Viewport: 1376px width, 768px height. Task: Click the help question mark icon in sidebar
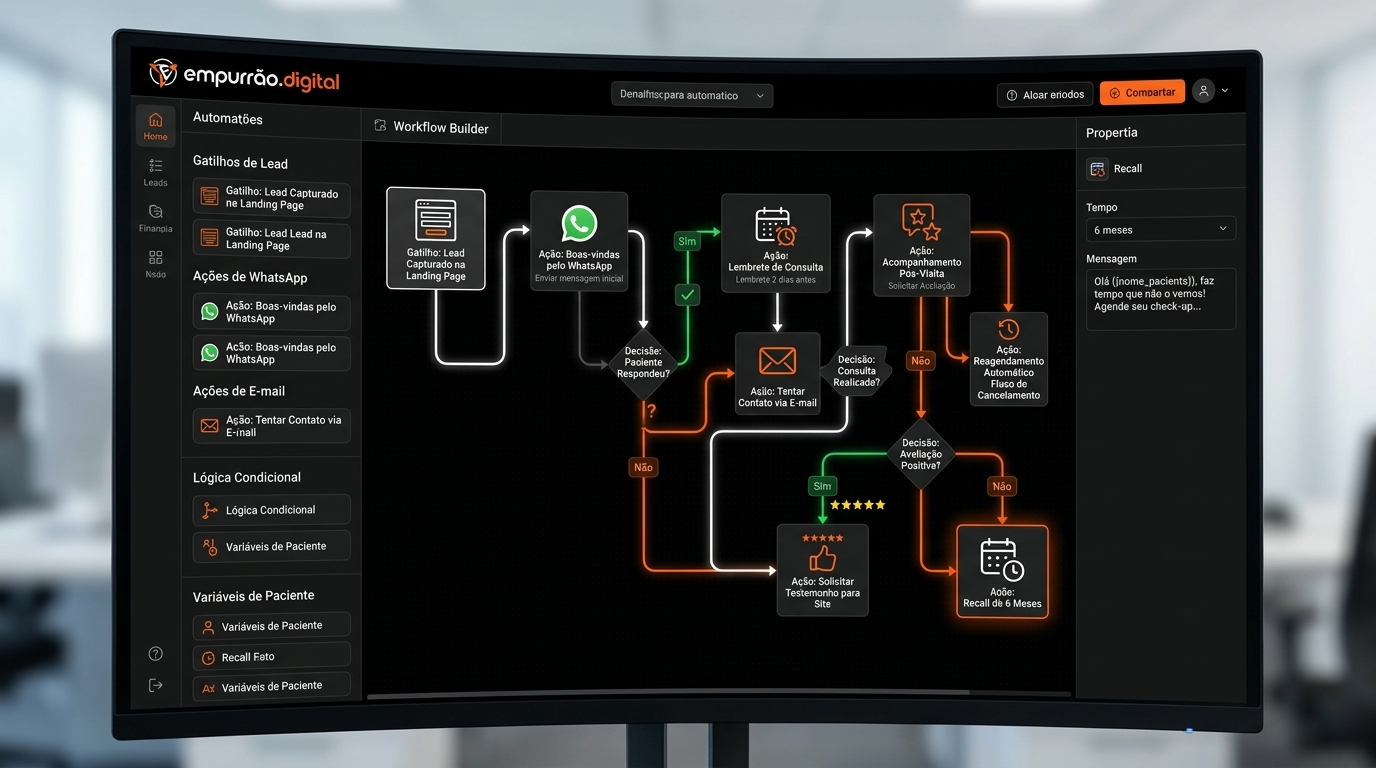(155, 654)
